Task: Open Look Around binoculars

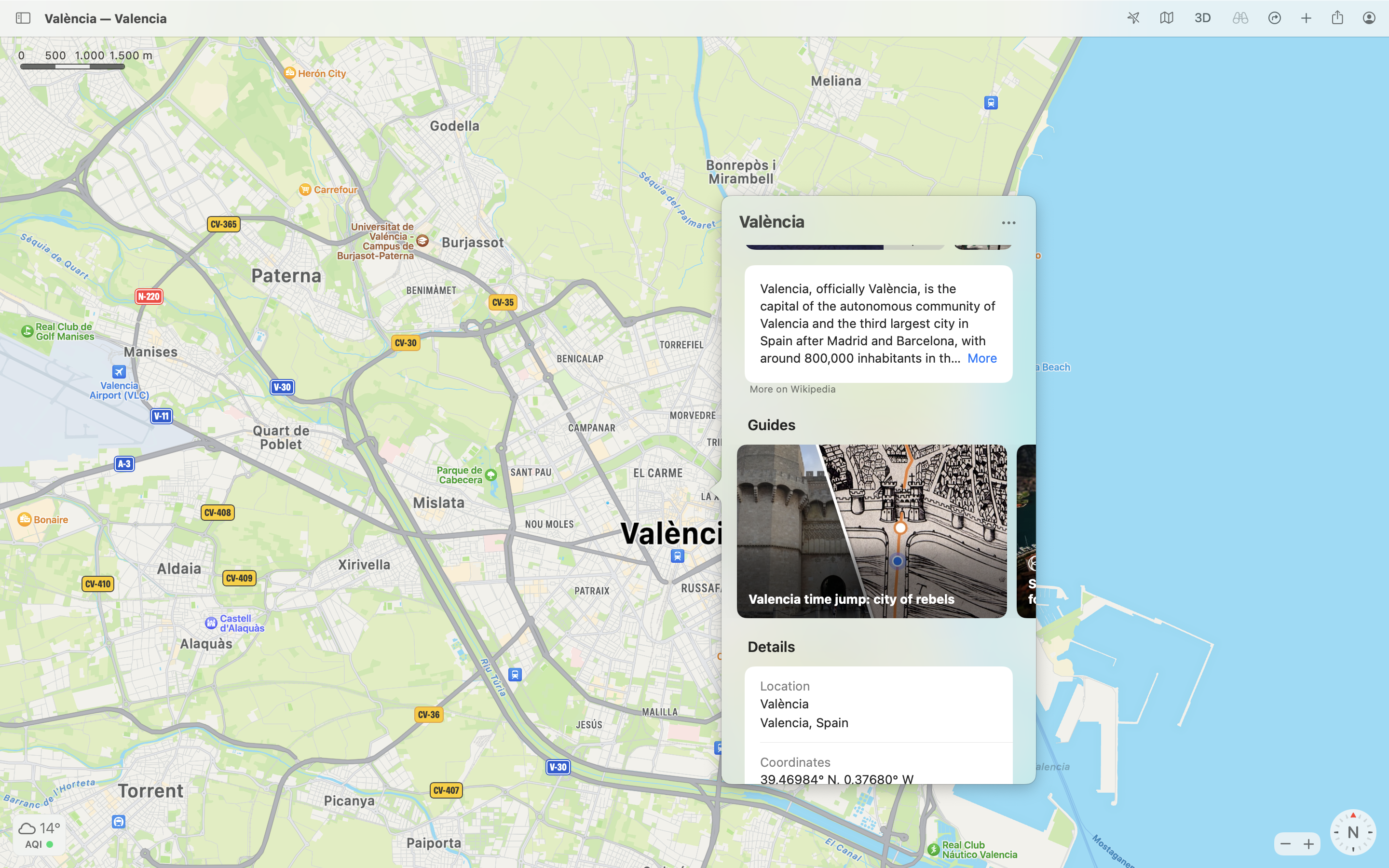Action: 1240,18
